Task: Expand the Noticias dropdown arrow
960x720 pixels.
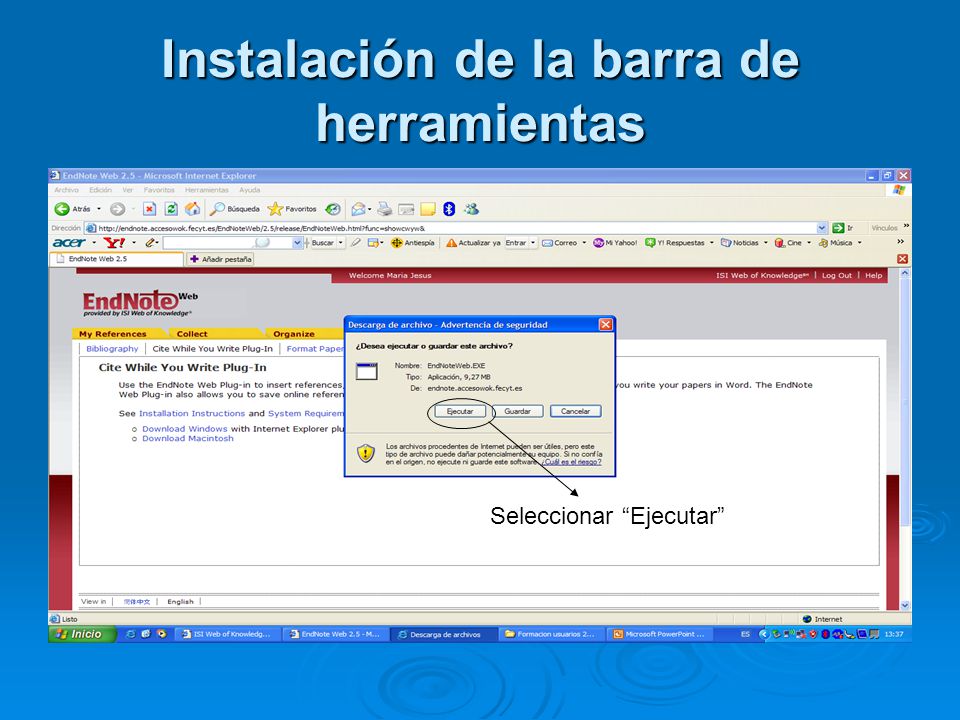Action: 765,243
